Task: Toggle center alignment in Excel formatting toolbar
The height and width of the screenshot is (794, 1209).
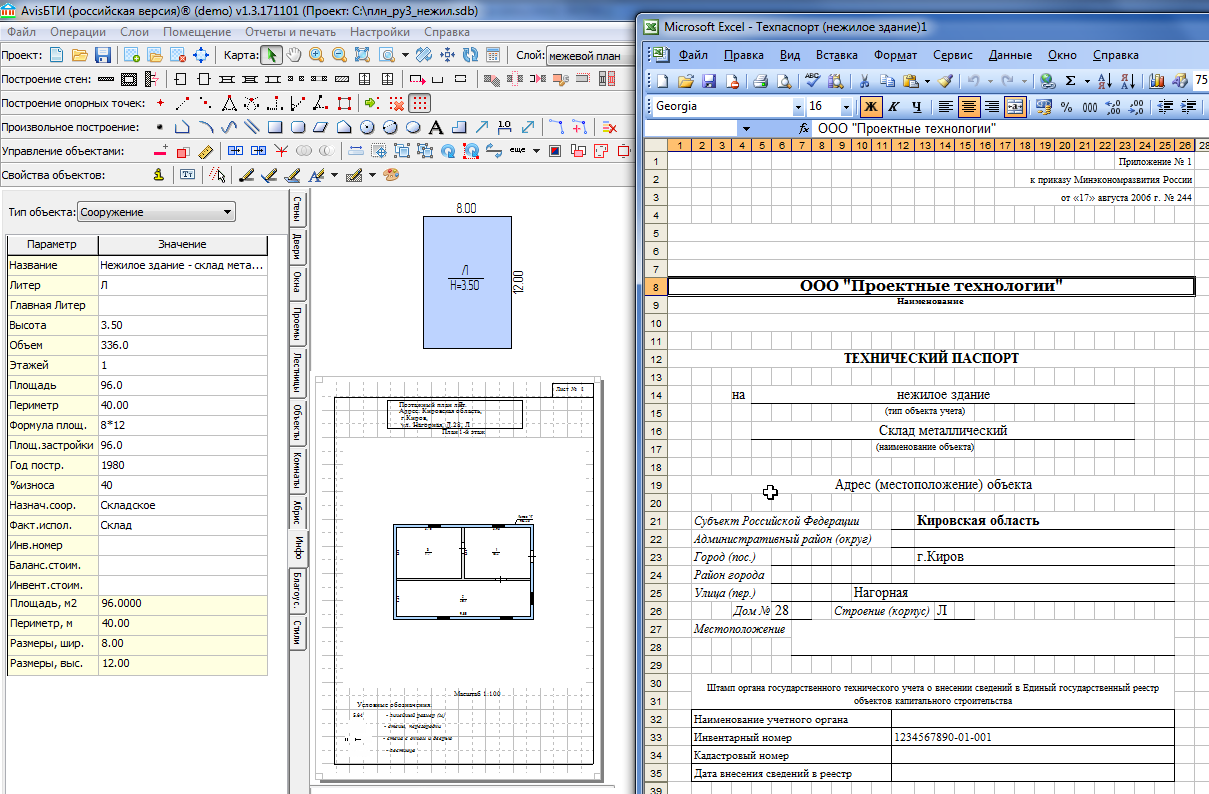Action: [x=968, y=106]
